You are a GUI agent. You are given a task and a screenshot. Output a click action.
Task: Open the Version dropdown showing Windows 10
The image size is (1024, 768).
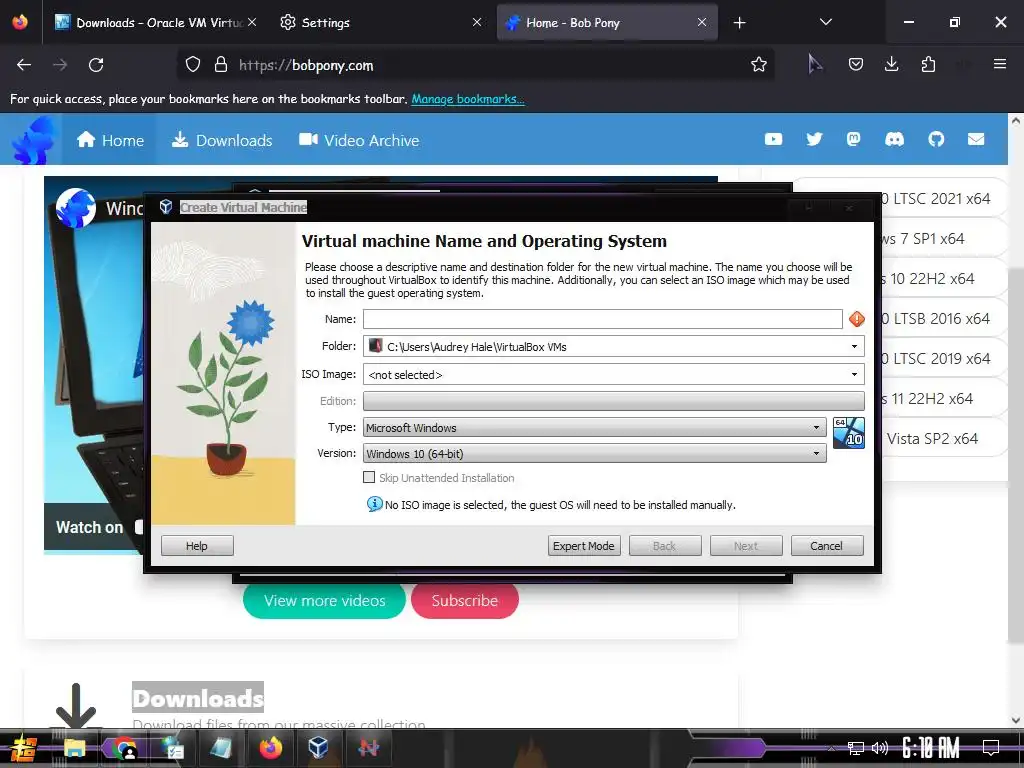[595, 453]
